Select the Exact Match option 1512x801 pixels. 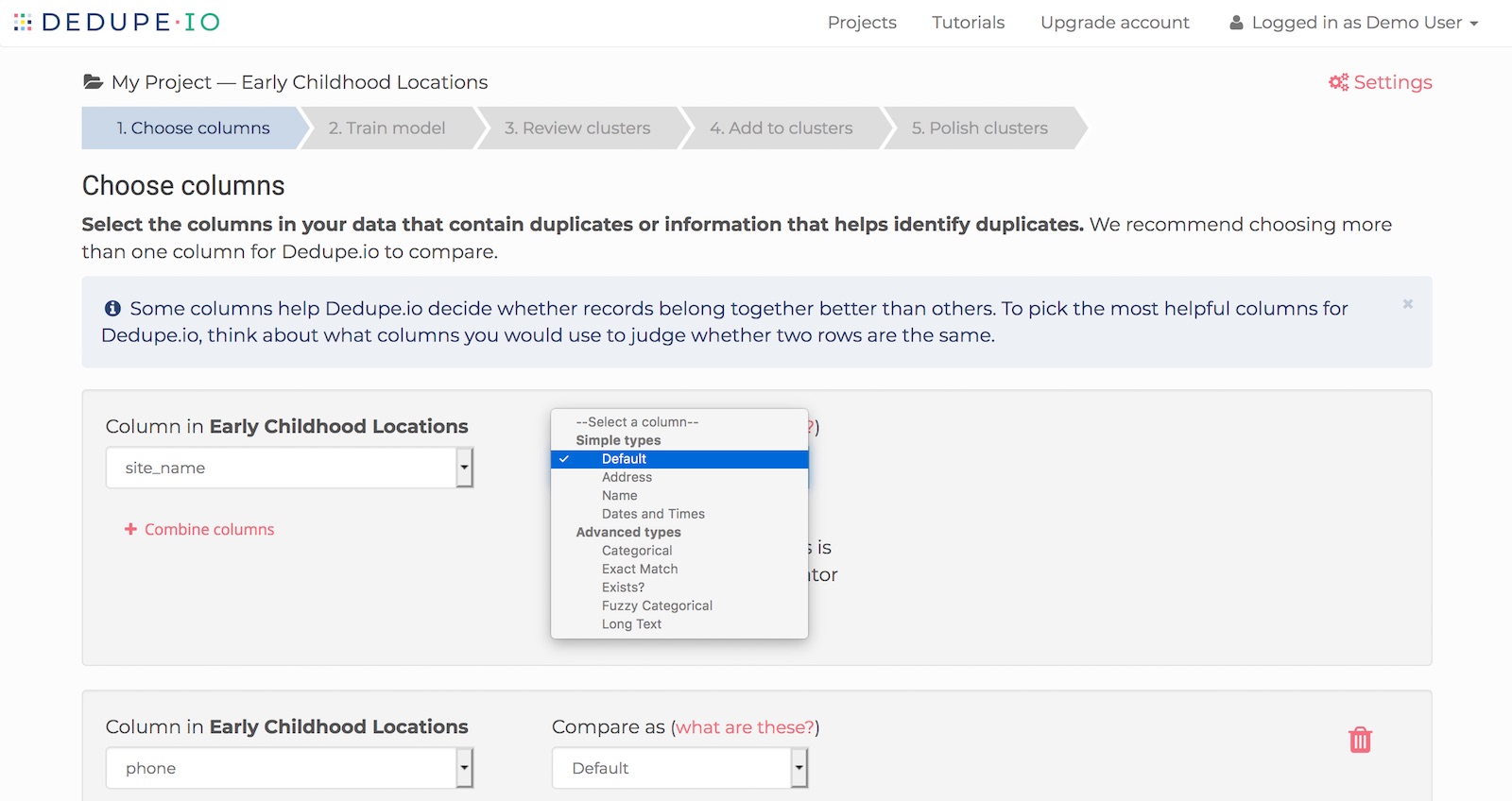point(679,569)
